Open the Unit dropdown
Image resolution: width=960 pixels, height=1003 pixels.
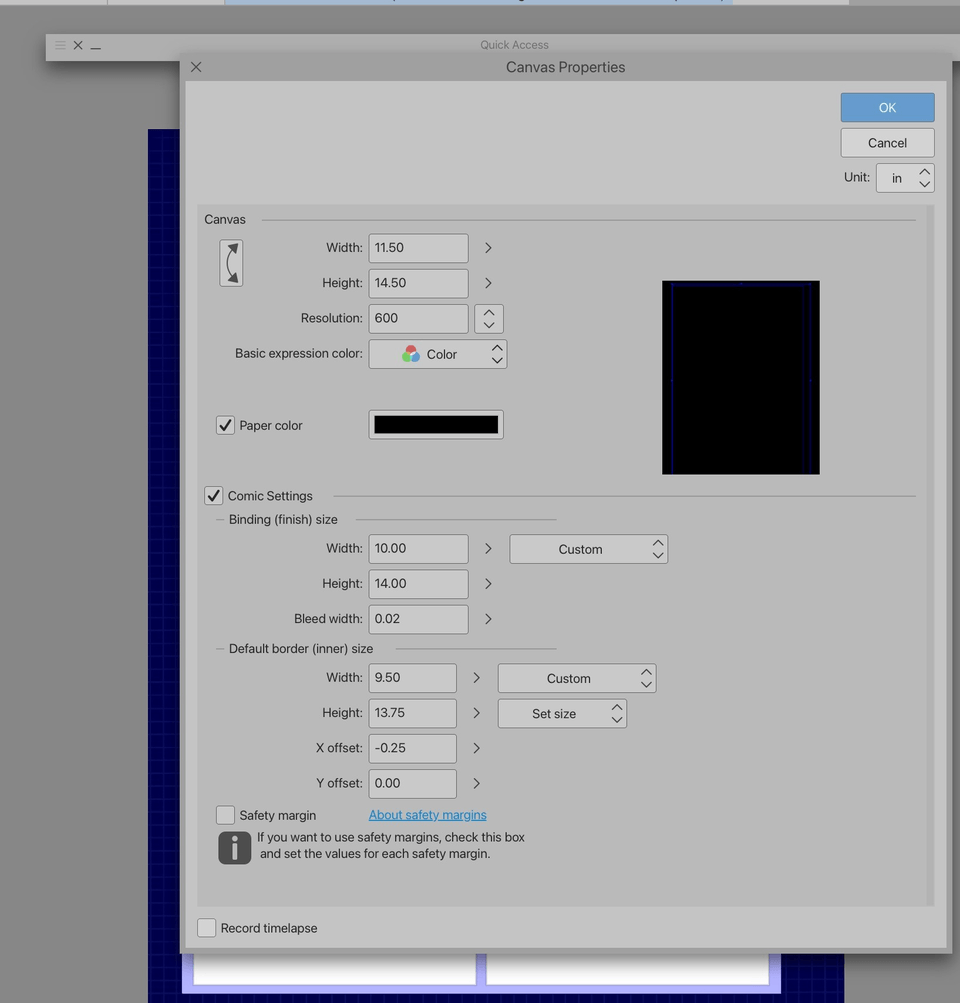905,178
